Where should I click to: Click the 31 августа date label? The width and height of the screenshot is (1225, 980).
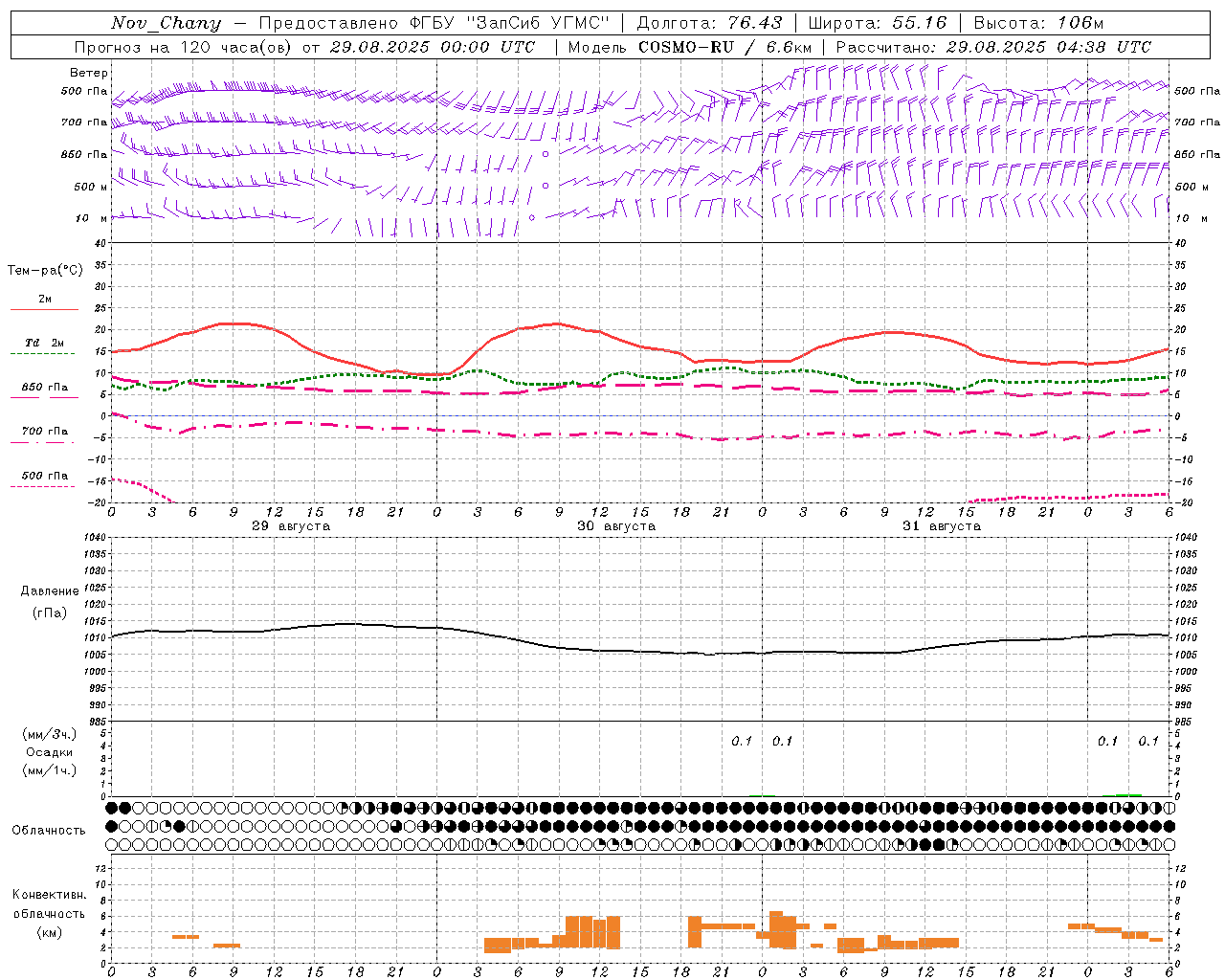click(x=942, y=526)
